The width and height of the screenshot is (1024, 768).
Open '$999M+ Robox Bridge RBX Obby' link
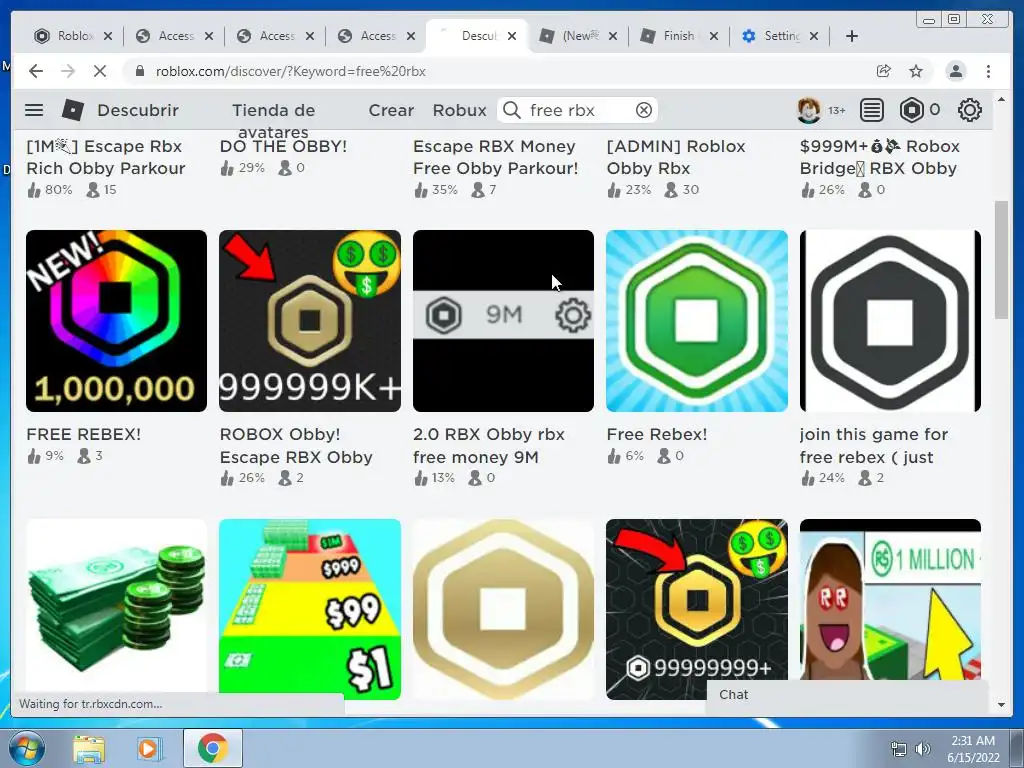[880, 157]
